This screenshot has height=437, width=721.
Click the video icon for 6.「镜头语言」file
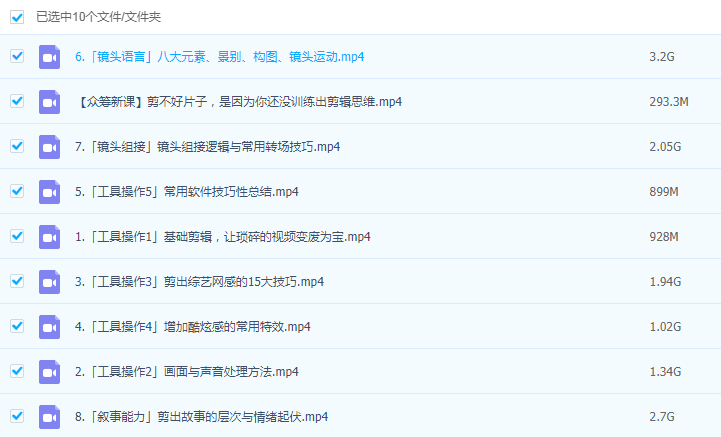(x=49, y=57)
